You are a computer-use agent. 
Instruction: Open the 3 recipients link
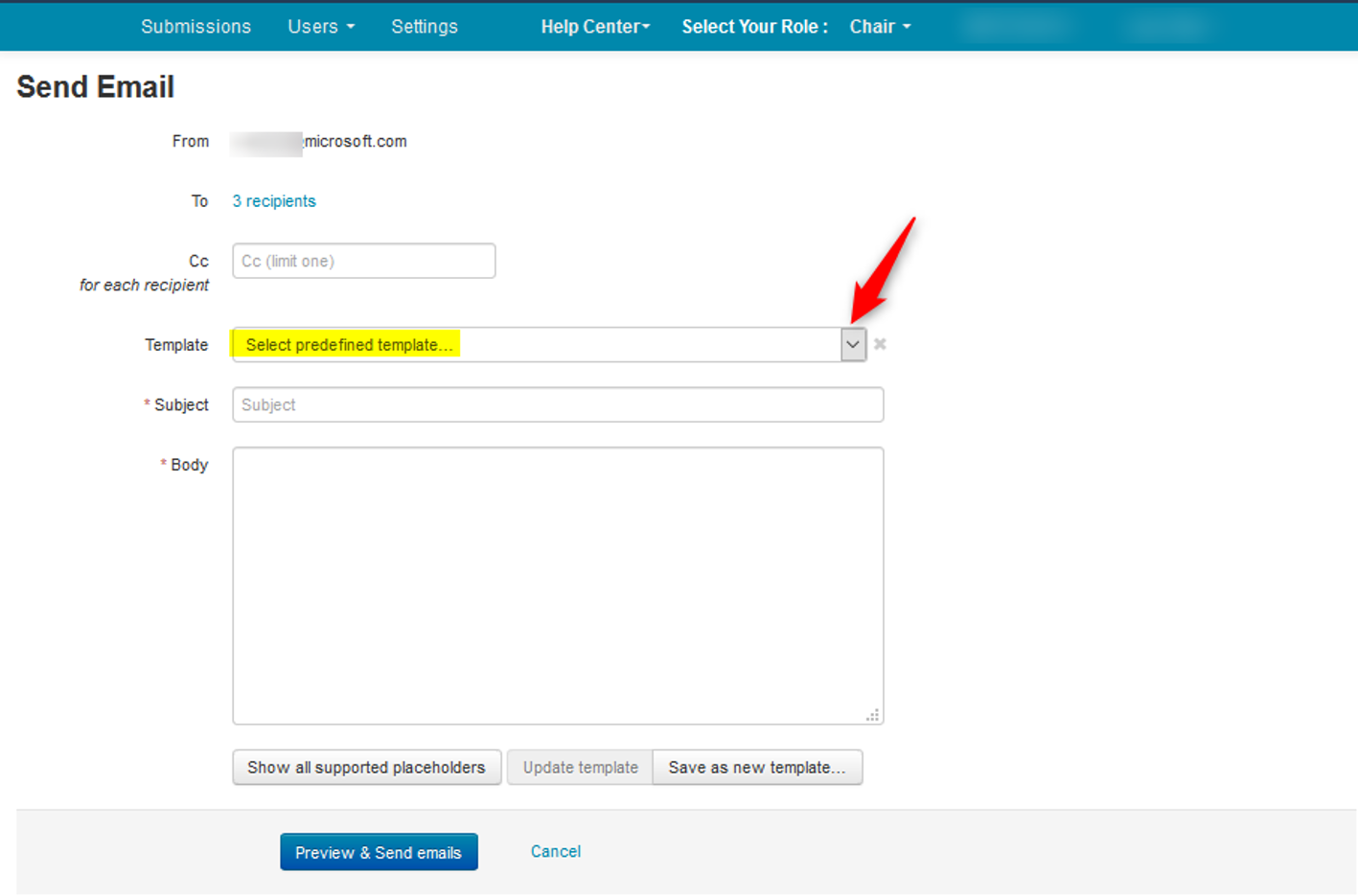[274, 201]
